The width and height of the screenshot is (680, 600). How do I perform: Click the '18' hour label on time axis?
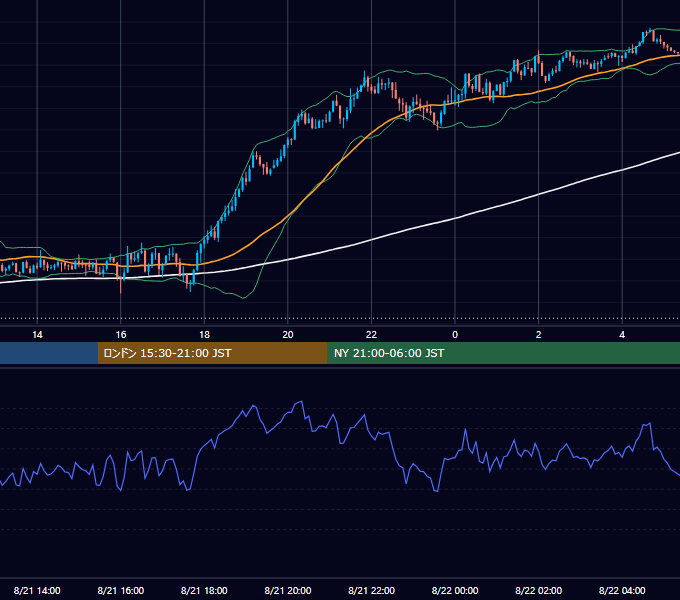point(204,335)
